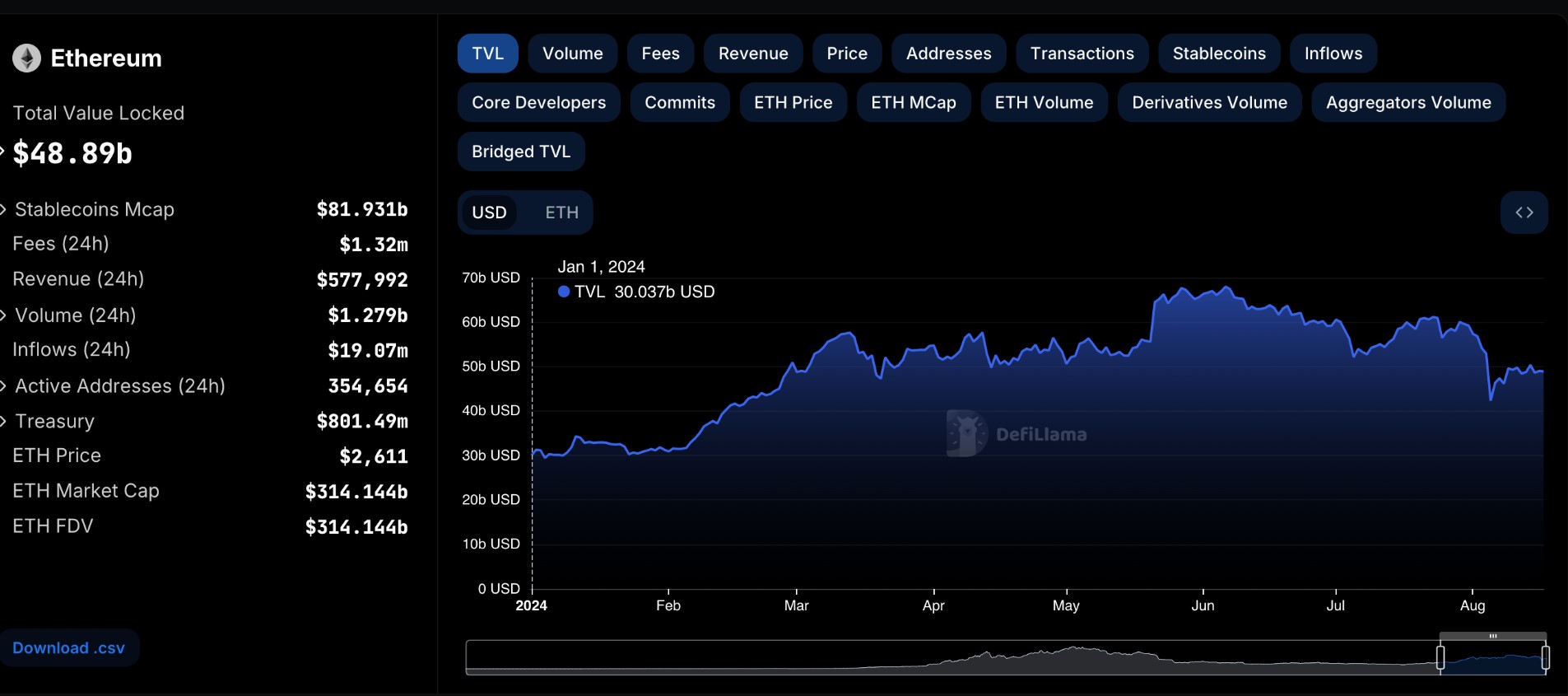Image resolution: width=1568 pixels, height=696 pixels.
Task: Click the Ethereum logo icon
Action: tap(26, 58)
